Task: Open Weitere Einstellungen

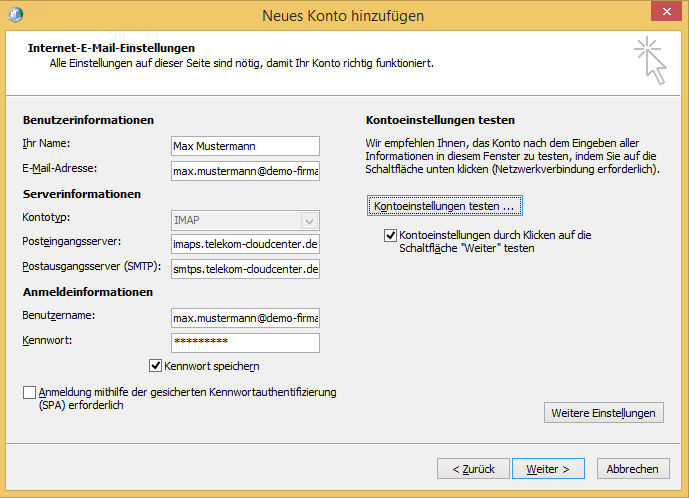Action: [603, 413]
